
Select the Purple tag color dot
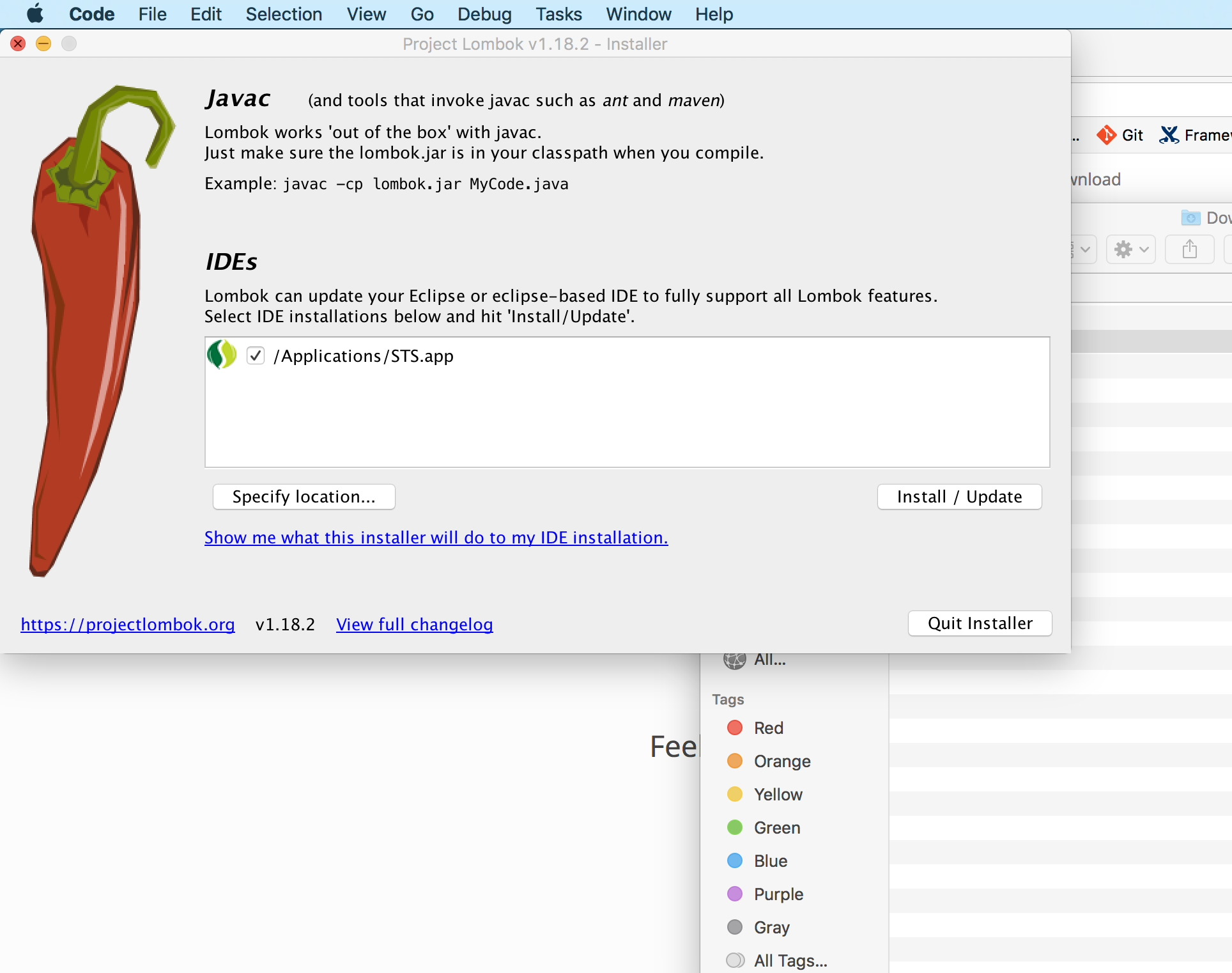coord(735,894)
